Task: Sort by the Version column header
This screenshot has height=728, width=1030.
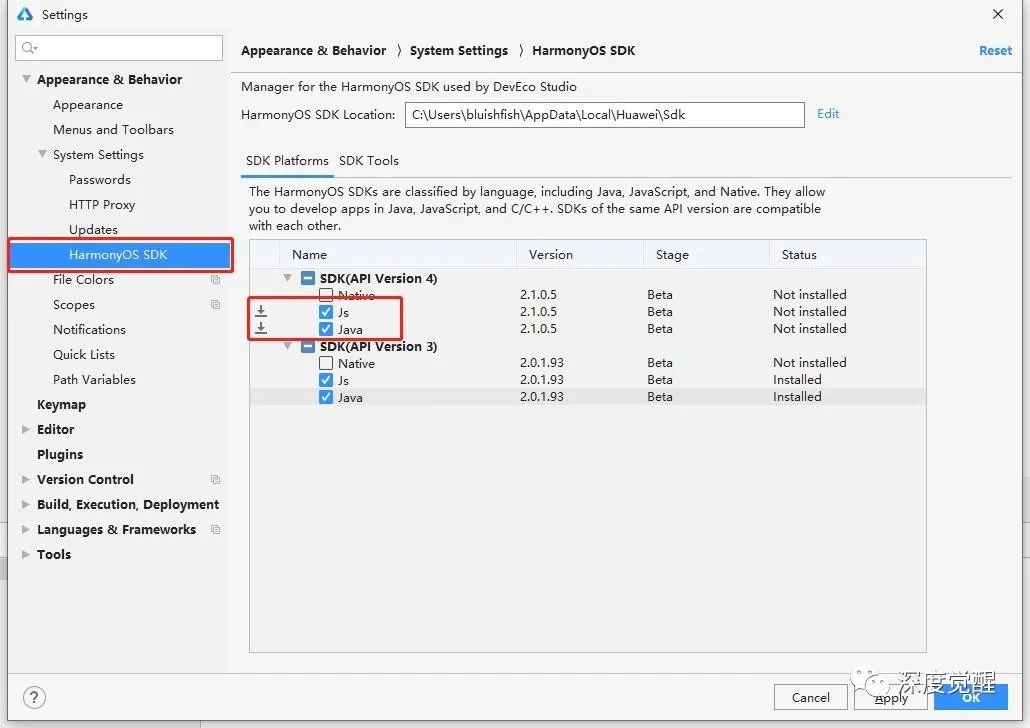Action: click(580, 254)
